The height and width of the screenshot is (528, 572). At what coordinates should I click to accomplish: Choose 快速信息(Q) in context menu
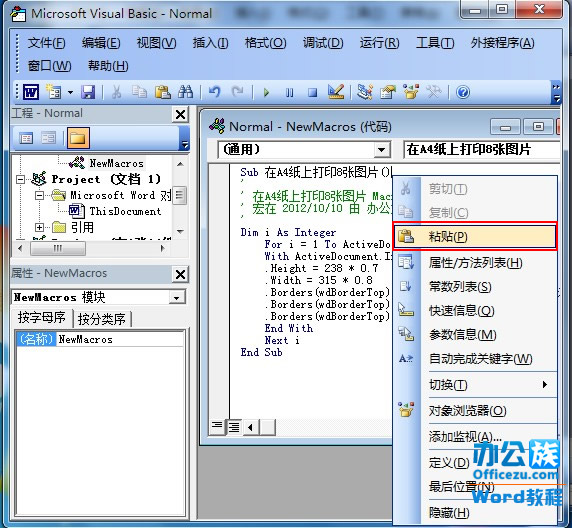475,311
